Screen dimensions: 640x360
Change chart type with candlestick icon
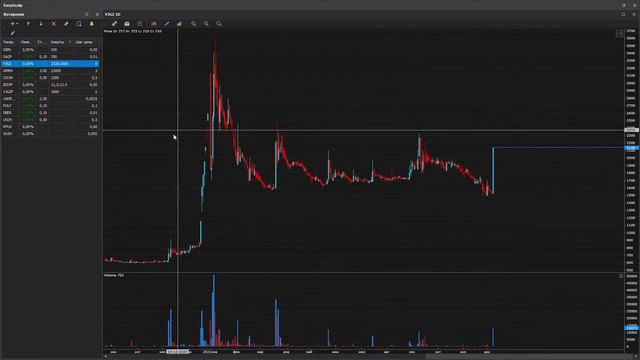coord(153,24)
